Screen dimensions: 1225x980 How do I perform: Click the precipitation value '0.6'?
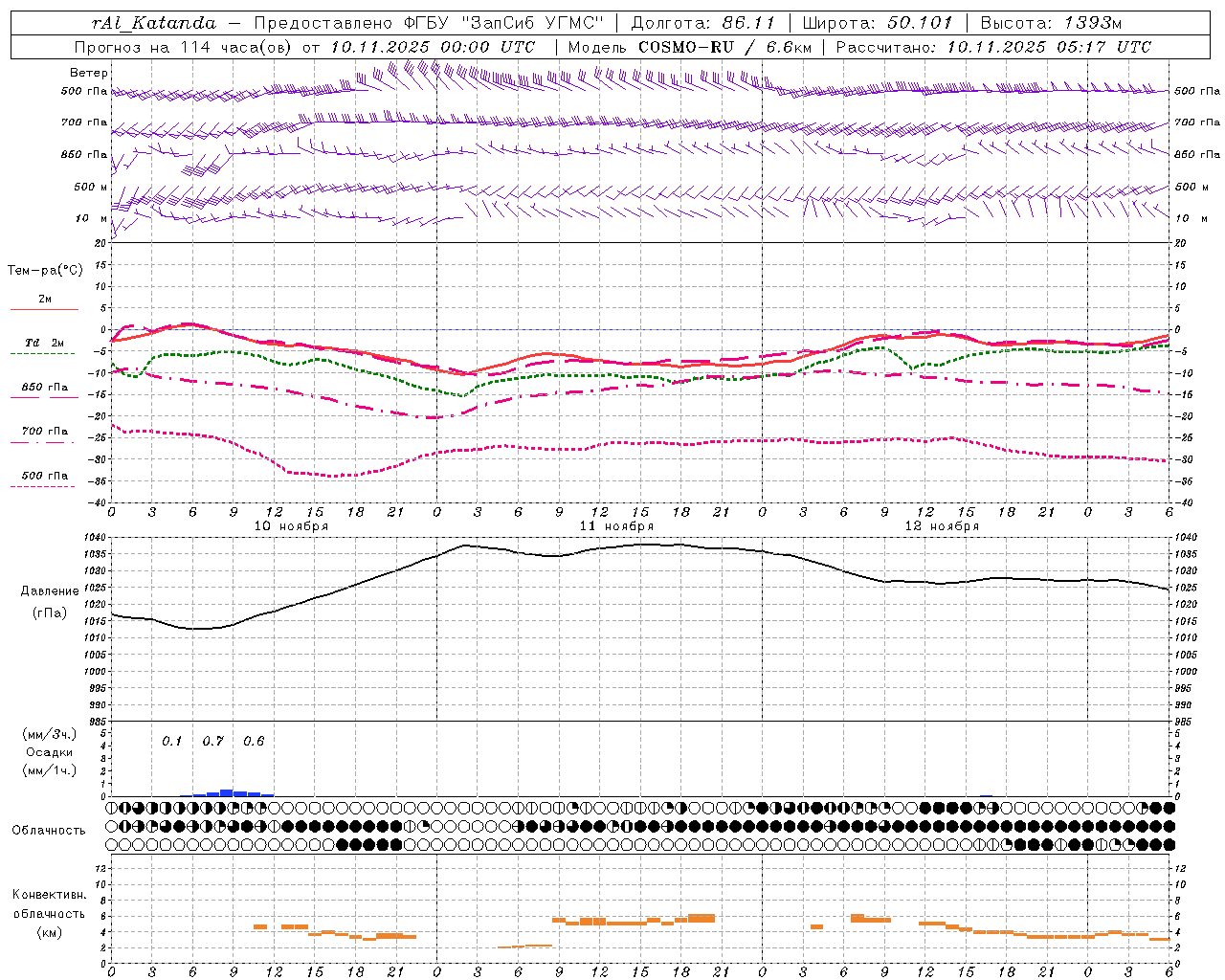(253, 742)
